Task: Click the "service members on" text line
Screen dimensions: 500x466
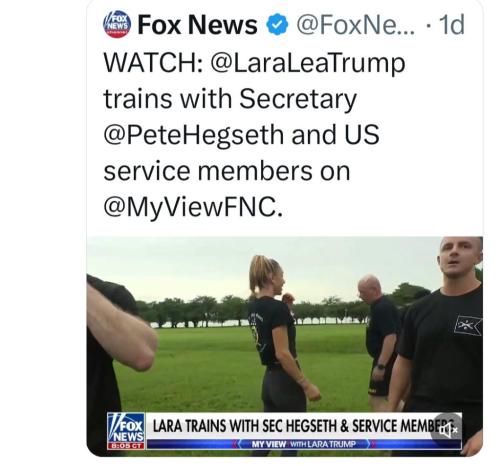Action: click(x=227, y=171)
